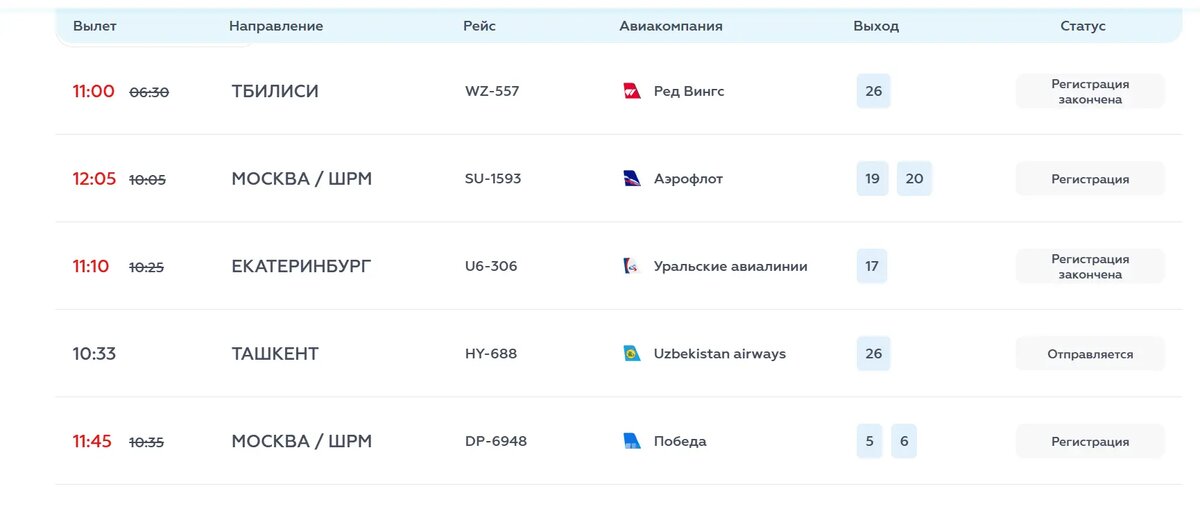Click the Pobeda airline logo
Viewport: 1200px width, 507px height.
pyautogui.click(x=632, y=441)
